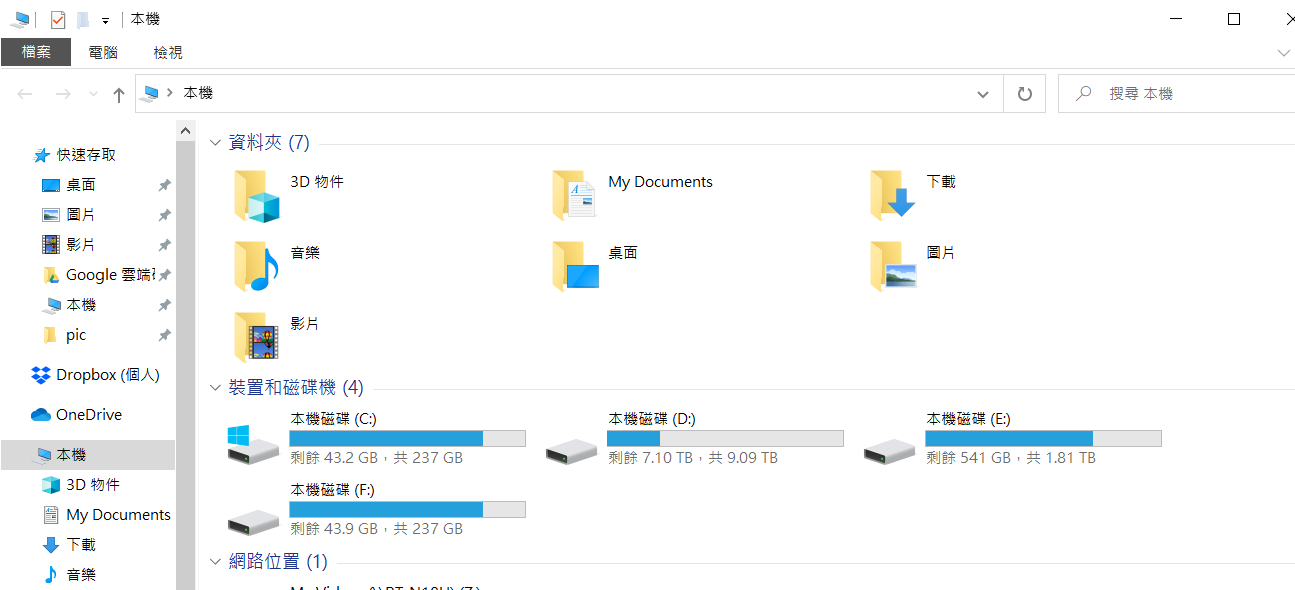Open the 下載 downloads folder icon
The width and height of the screenshot is (1295, 590).
(892, 196)
